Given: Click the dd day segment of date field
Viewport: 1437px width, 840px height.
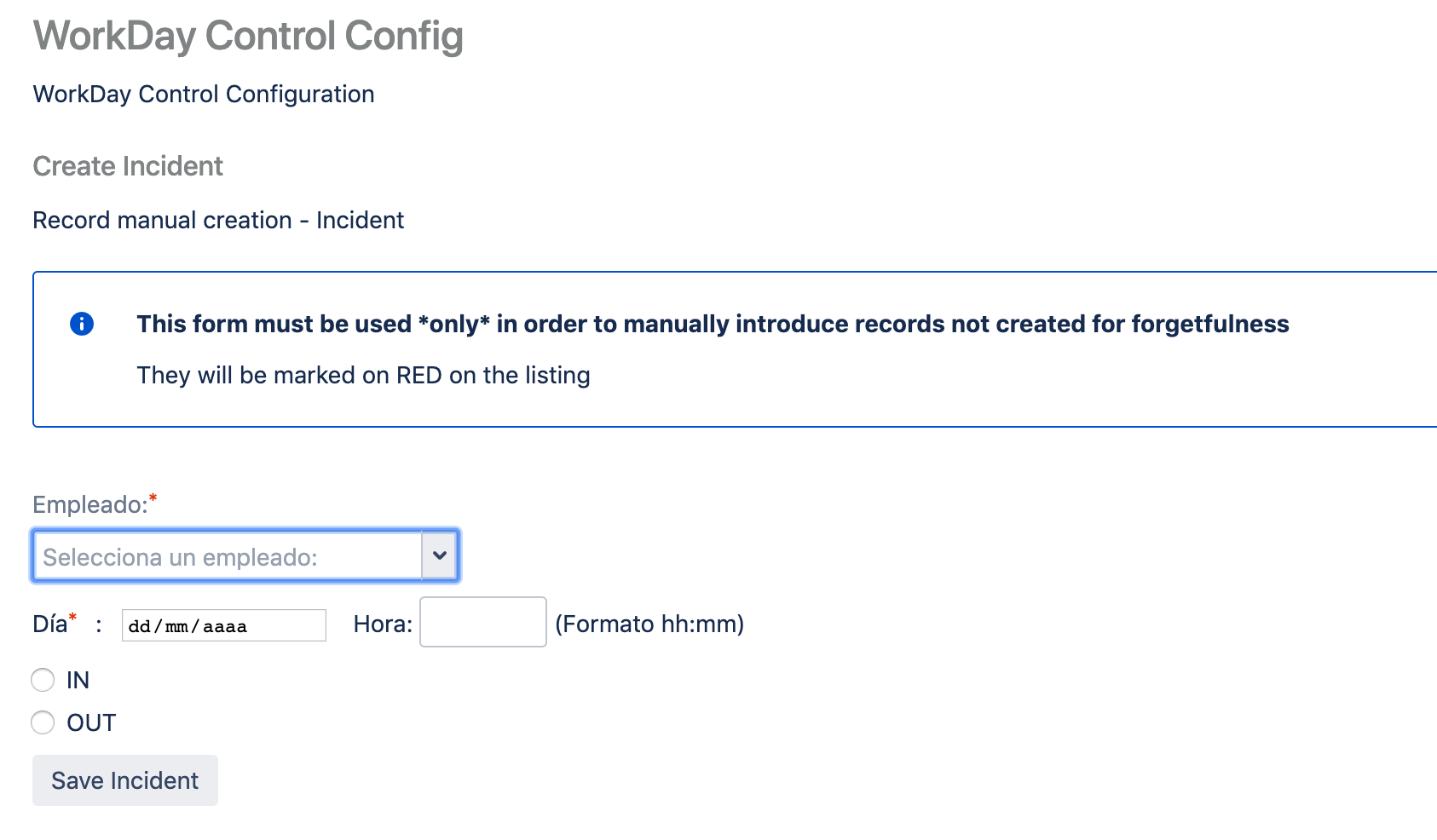Looking at the screenshot, I should [x=139, y=626].
